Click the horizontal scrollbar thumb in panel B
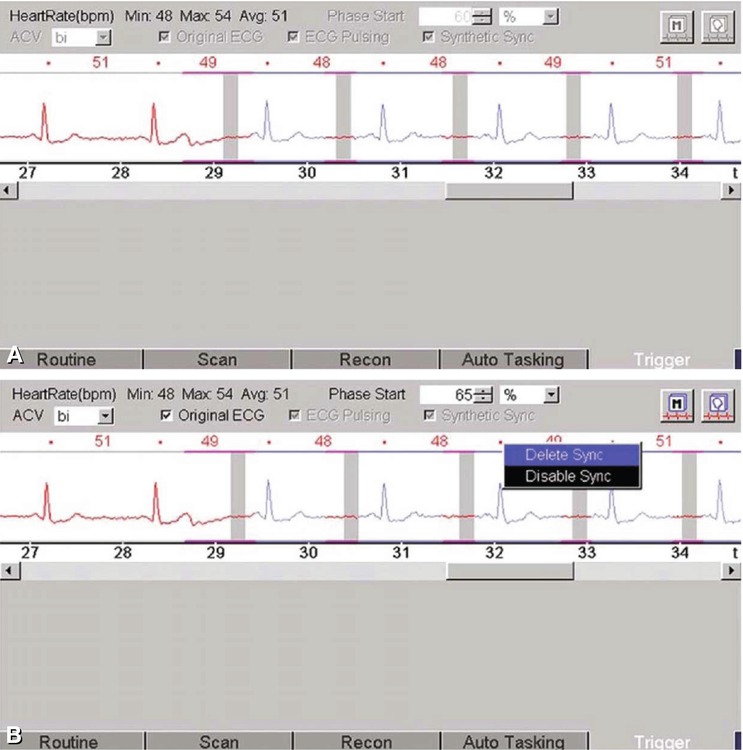This screenshot has width=743, height=750. pos(509,570)
